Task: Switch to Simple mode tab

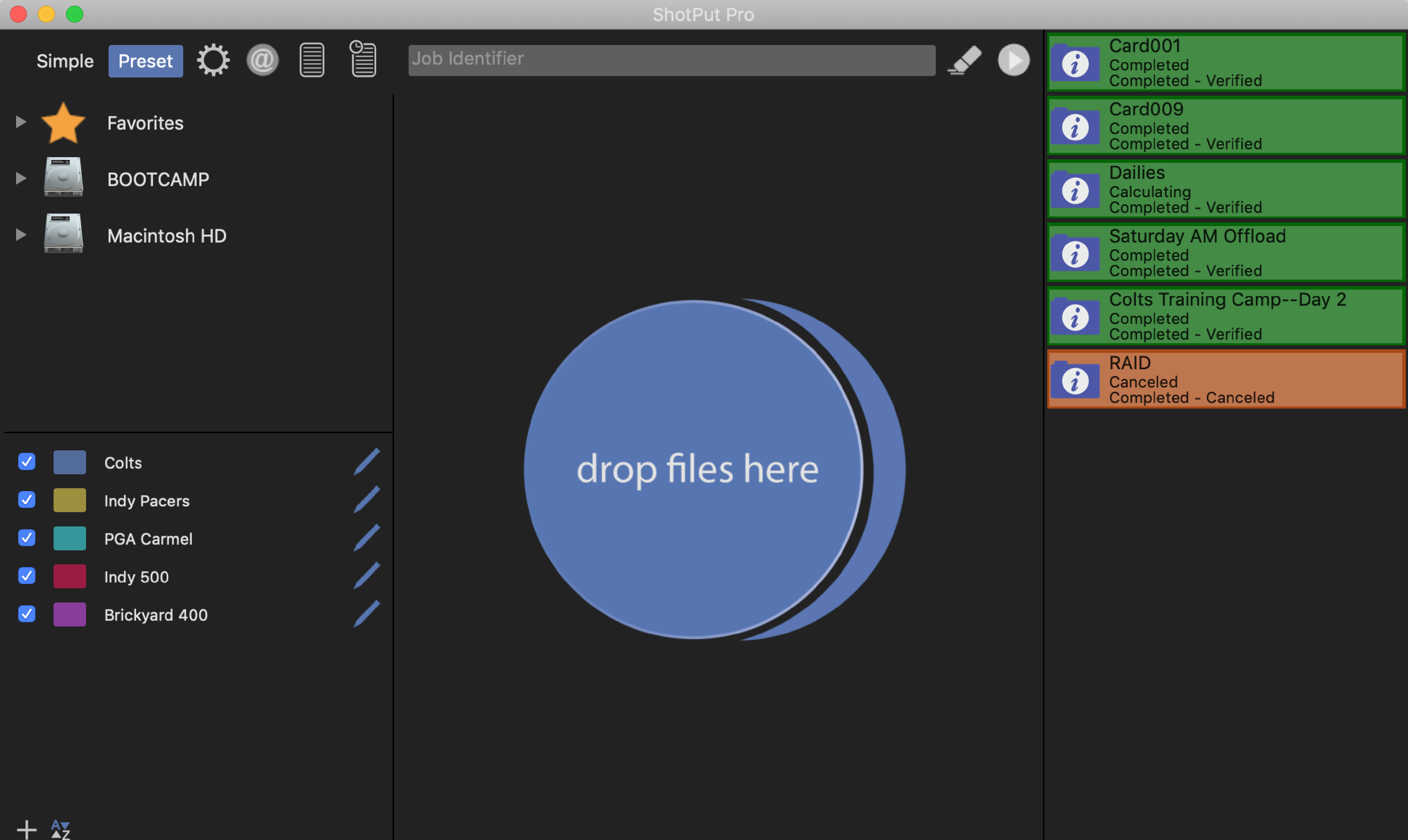Action: coord(65,61)
